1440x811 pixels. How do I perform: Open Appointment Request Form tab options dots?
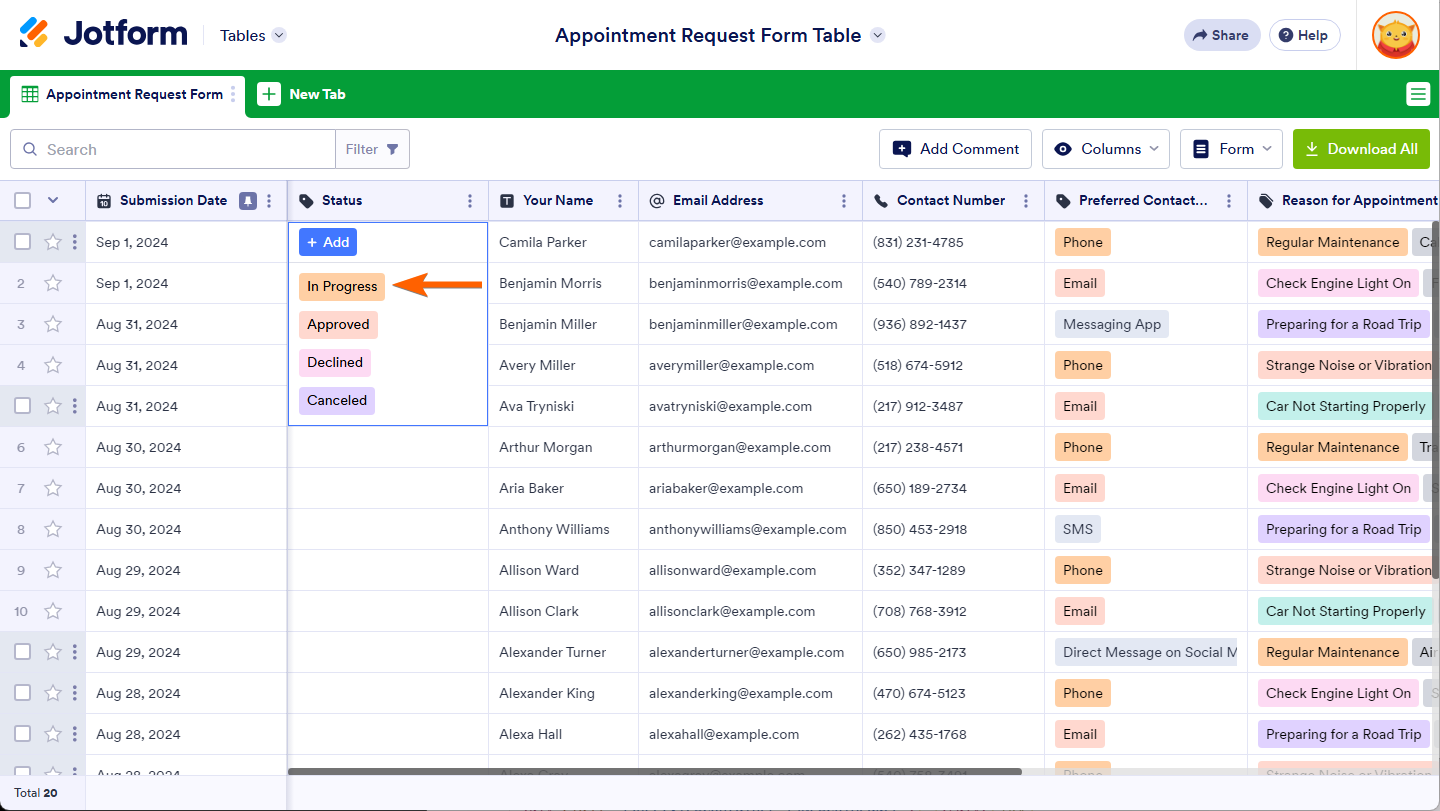(x=233, y=94)
